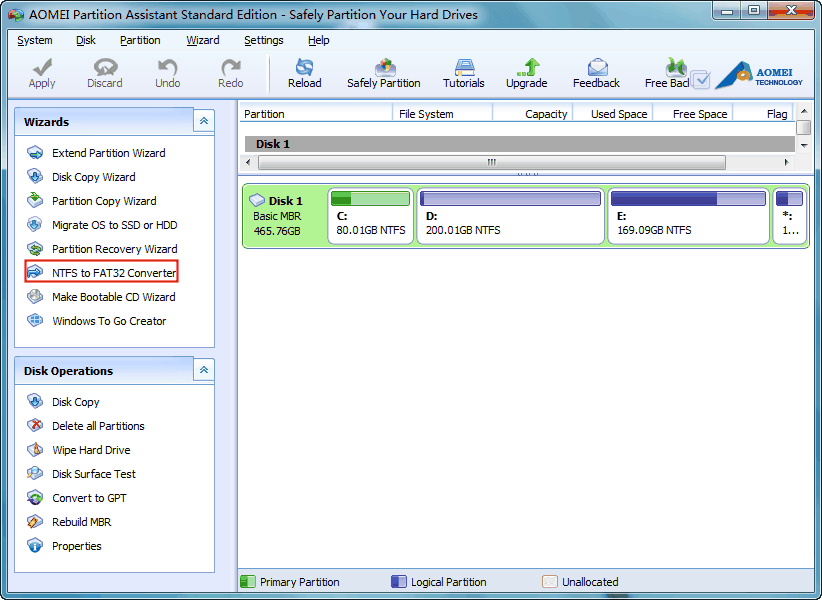Sort by Flag column header
This screenshot has height=600, width=822.
click(x=764, y=114)
